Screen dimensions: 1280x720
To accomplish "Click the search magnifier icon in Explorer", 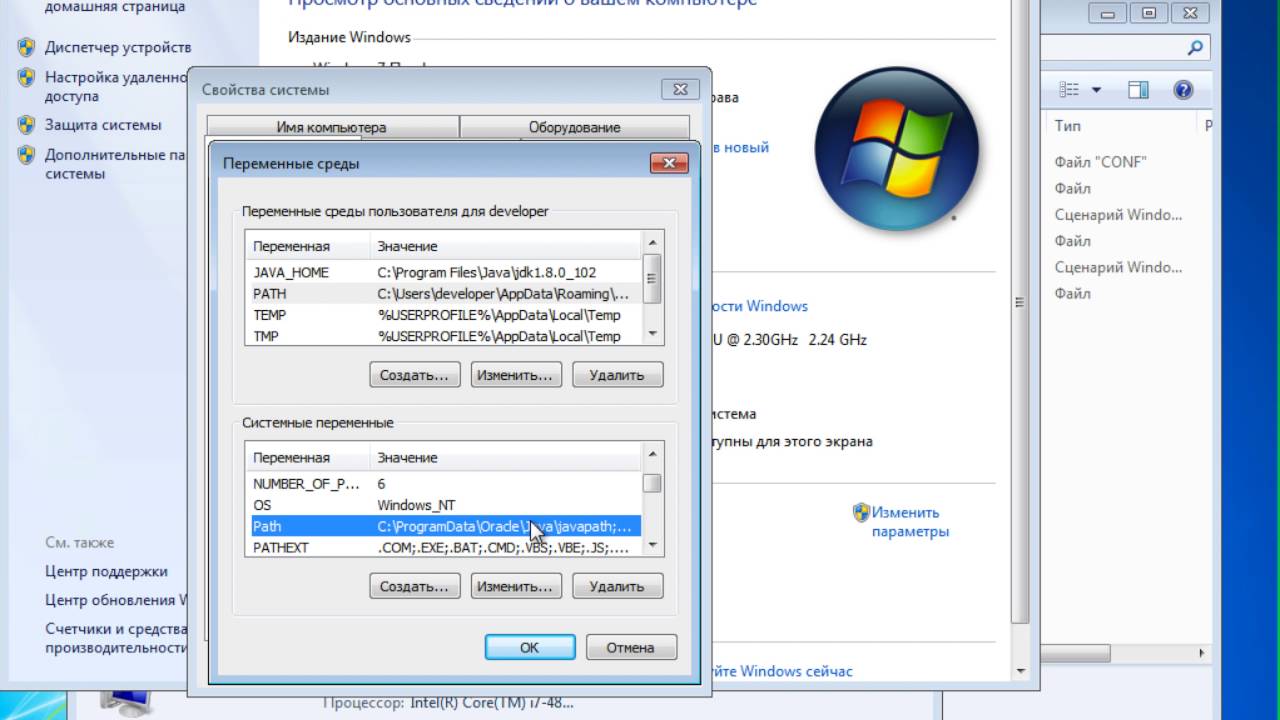I will tap(1195, 47).
